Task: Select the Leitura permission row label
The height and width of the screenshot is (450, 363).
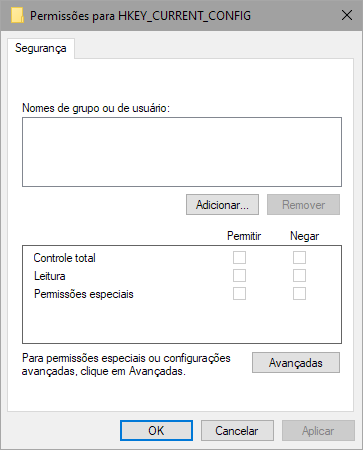Action: (50, 276)
